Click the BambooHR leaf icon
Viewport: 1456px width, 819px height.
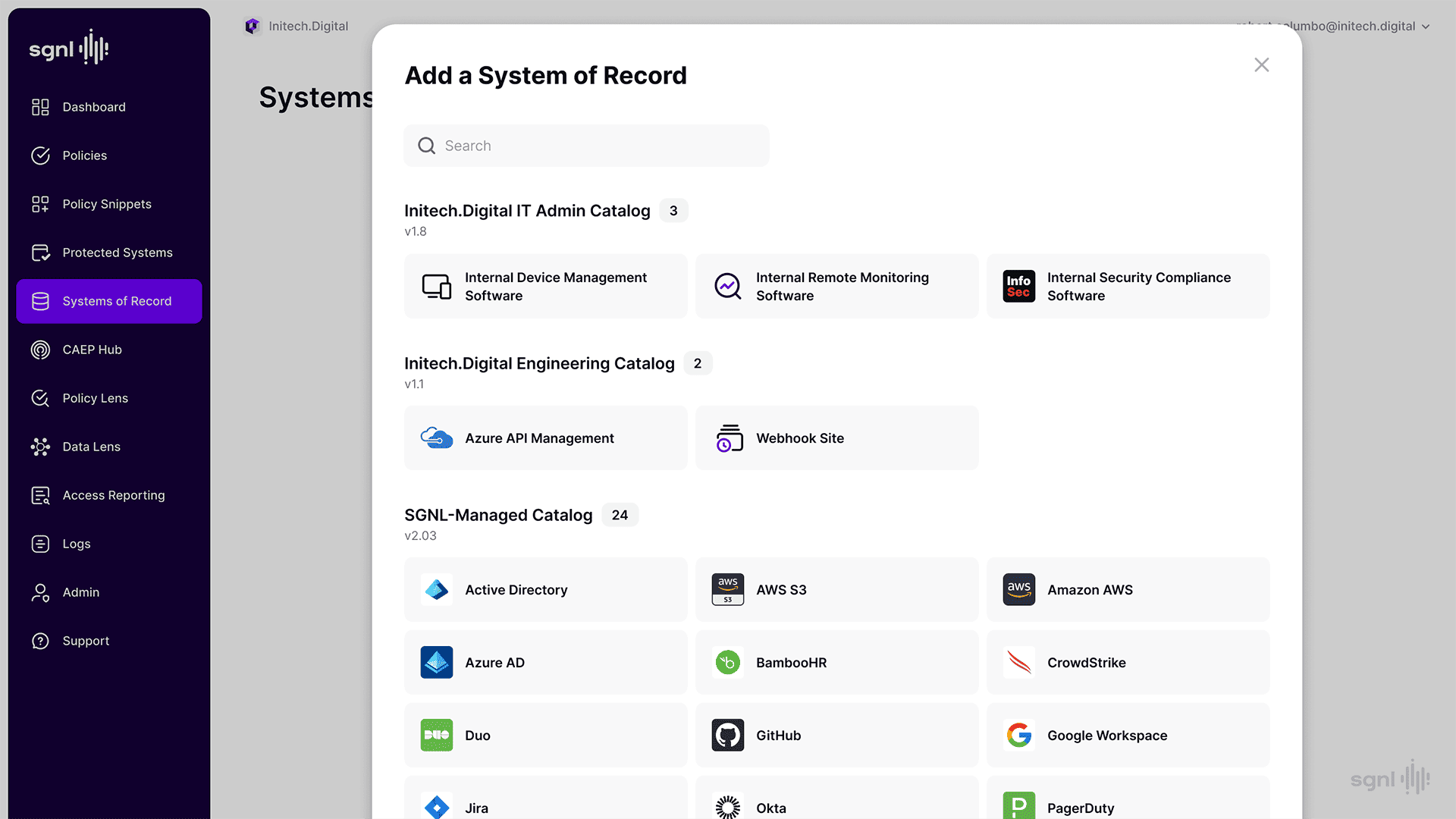pos(727,662)
